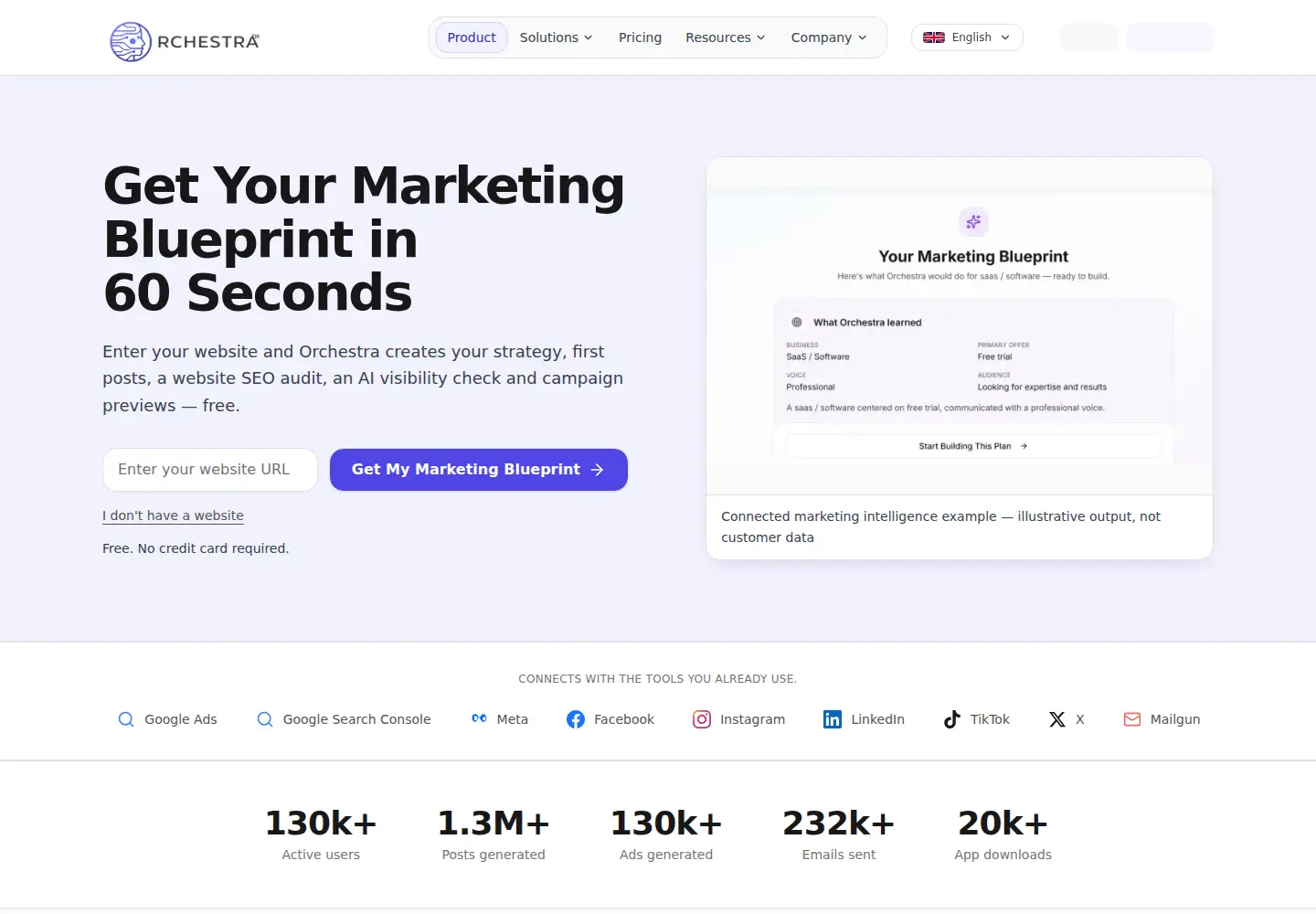Image resolution: width=1316 pixels, height=914 pixels.
Task: Click the Instagram logo icon
Action: click(702, 719)
